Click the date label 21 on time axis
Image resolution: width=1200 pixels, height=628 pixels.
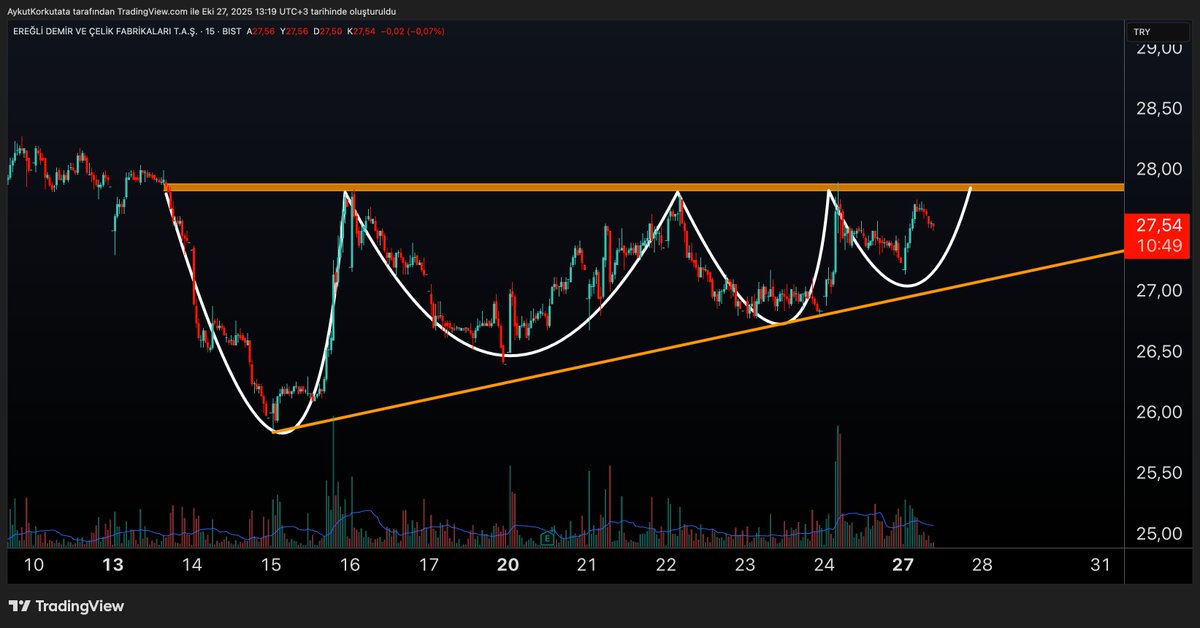[587, 565]
